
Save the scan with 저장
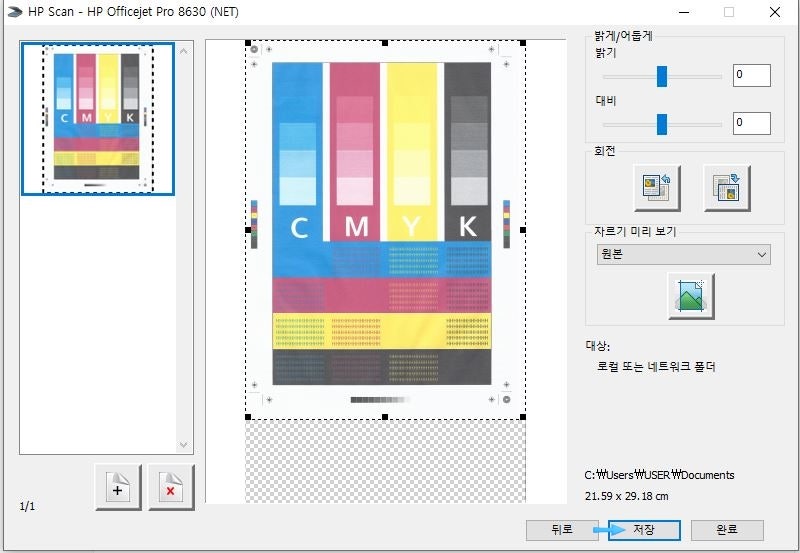point(644,530)
